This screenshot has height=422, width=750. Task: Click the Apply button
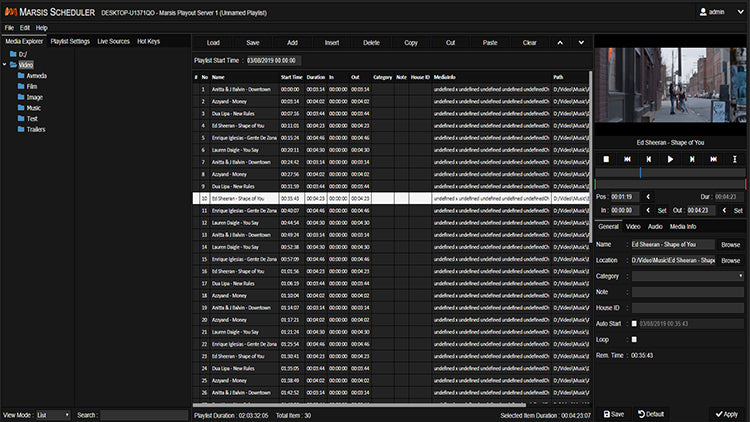[x=725, y=414]
